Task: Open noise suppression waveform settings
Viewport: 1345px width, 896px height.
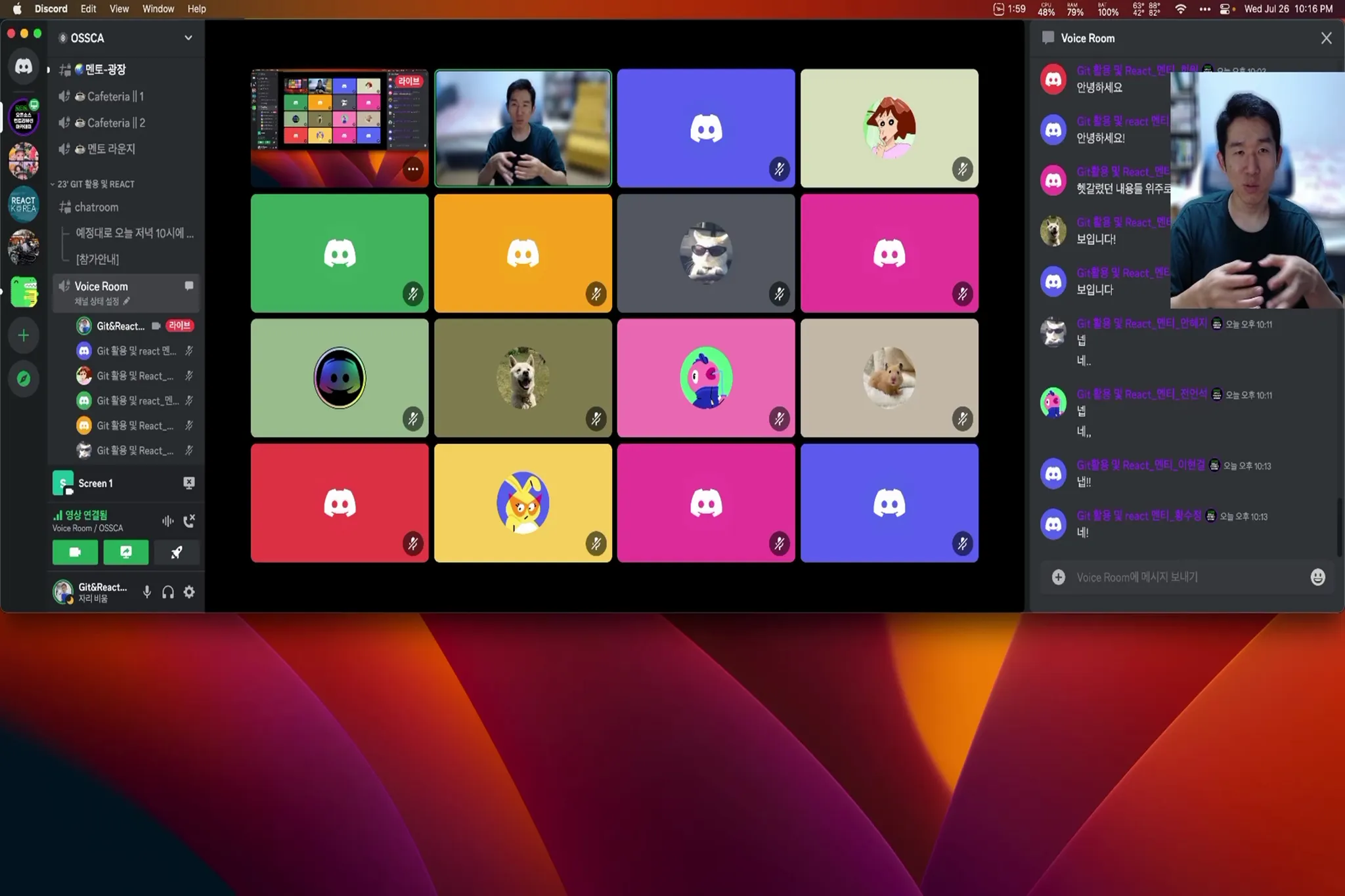Action: coord(168,521)
